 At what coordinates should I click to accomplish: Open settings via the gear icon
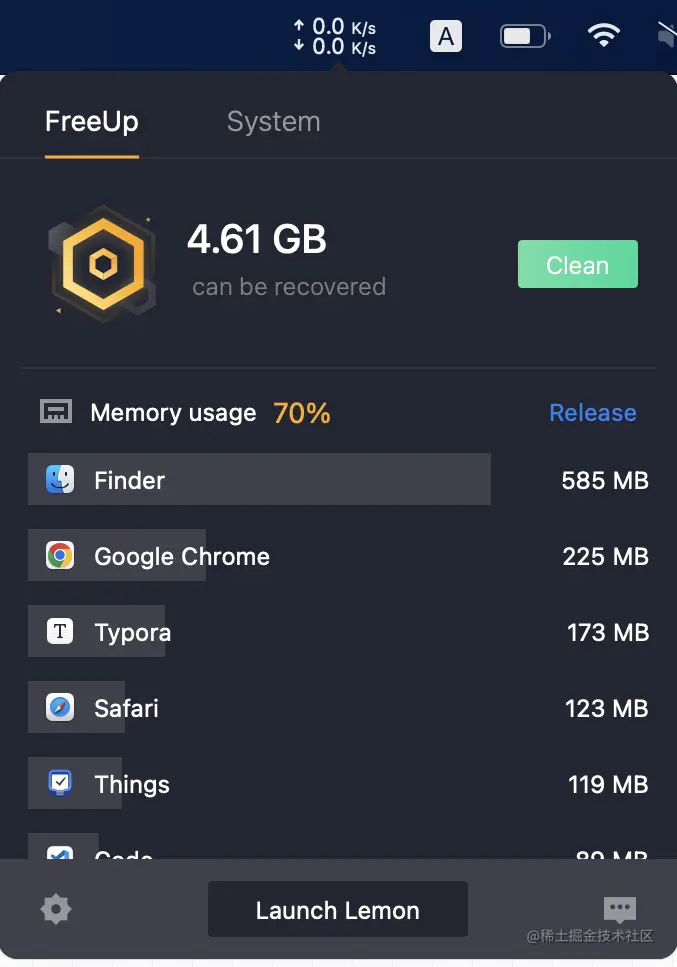[56, 909]
